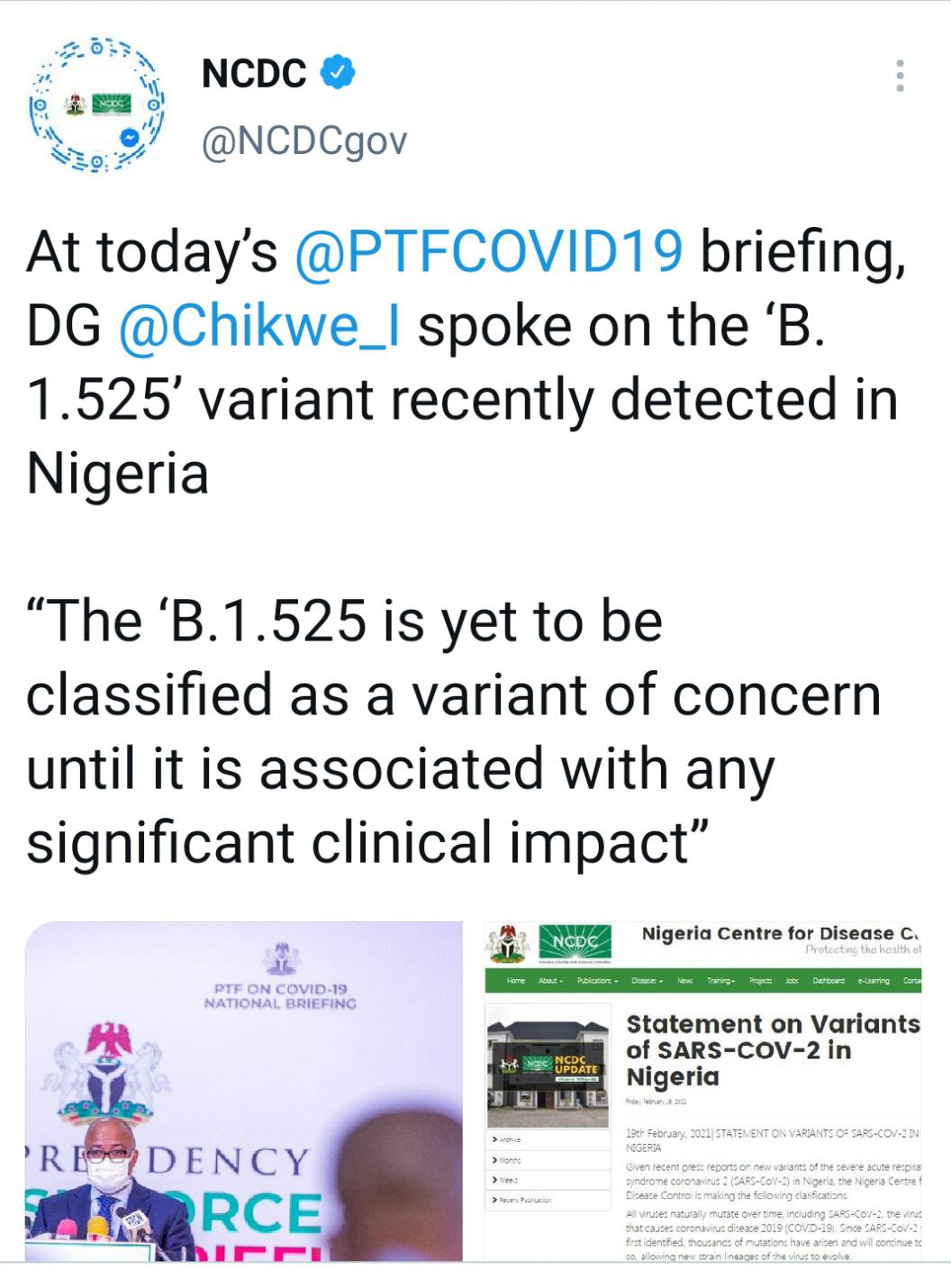The image size is (951, 1288).
Task: Tap the NCDC profile avatar
Action: 97,105
